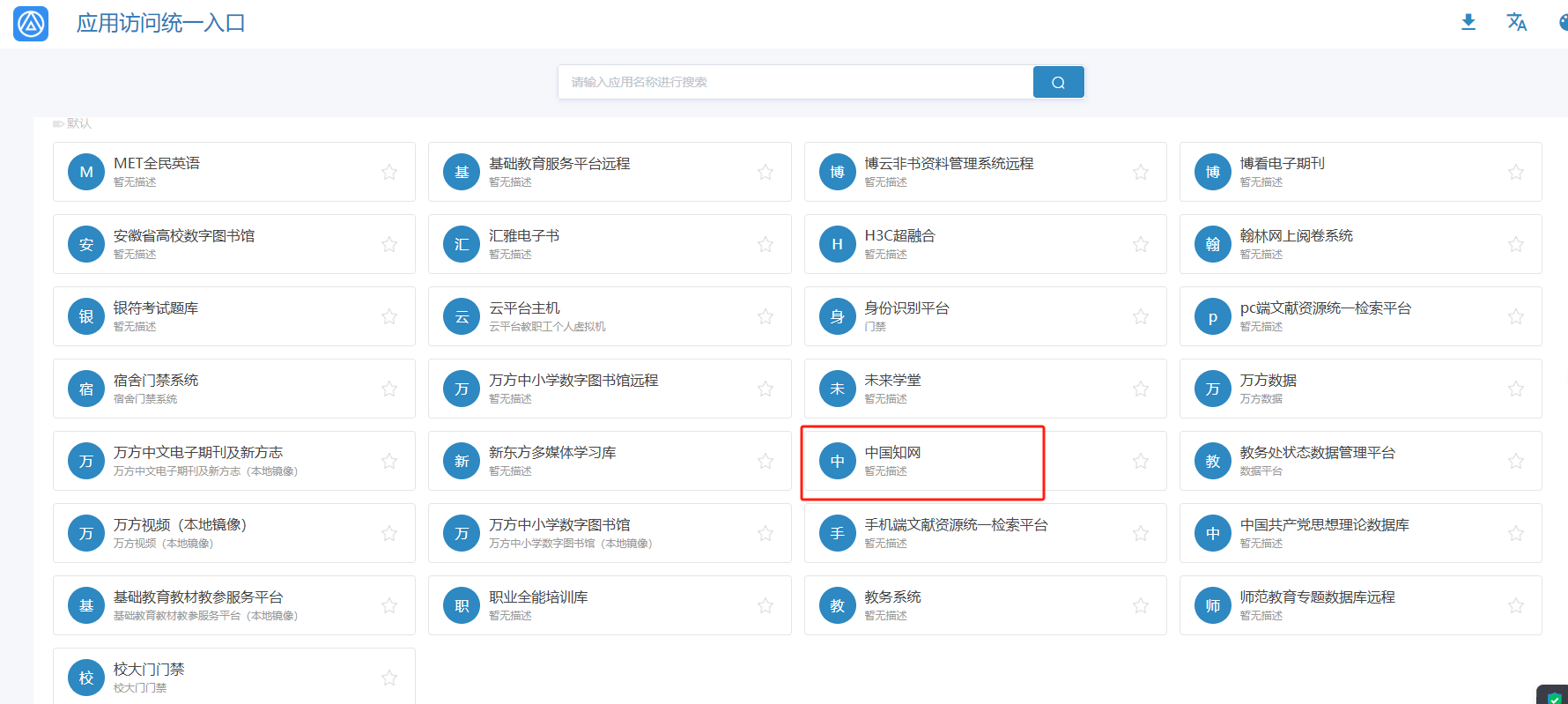Image resolution: width=1568 pixels, height=704 pixels.
Task: Open 安徽省高校数字图书馆 link
Action: tap(184, 236)
